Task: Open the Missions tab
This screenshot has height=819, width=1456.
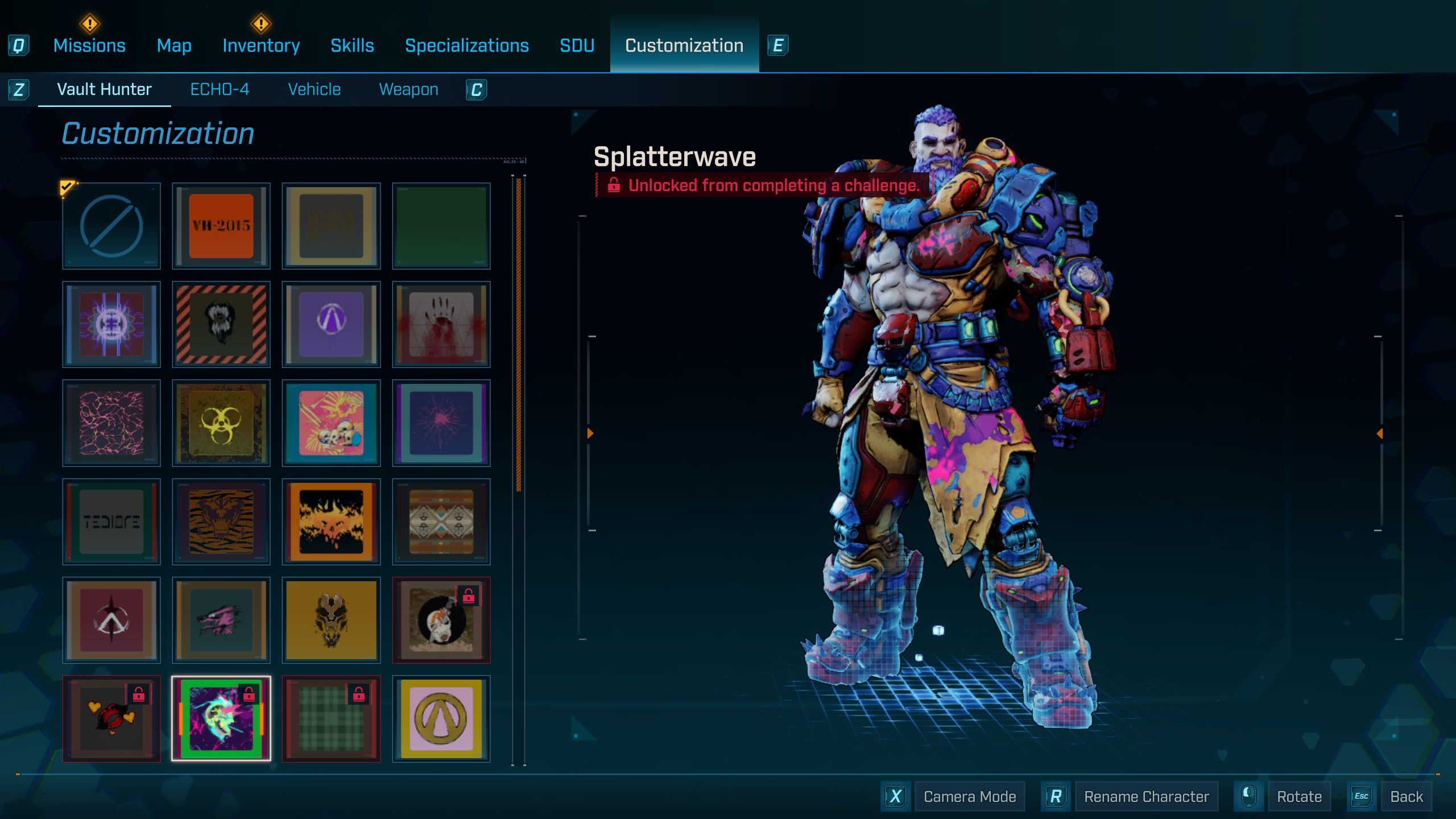Action: (89, 45)
